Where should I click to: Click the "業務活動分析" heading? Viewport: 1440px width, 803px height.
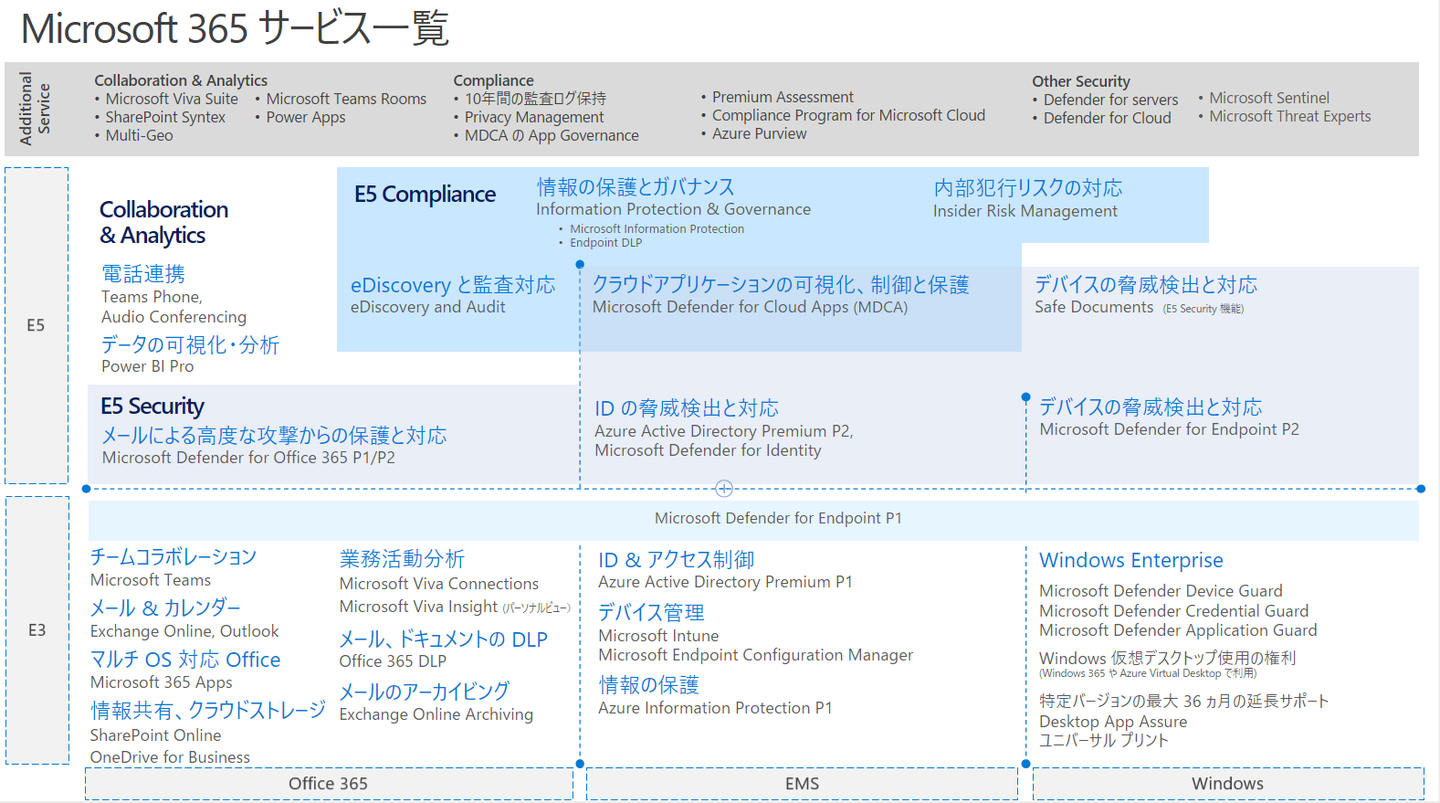point(402,559)
